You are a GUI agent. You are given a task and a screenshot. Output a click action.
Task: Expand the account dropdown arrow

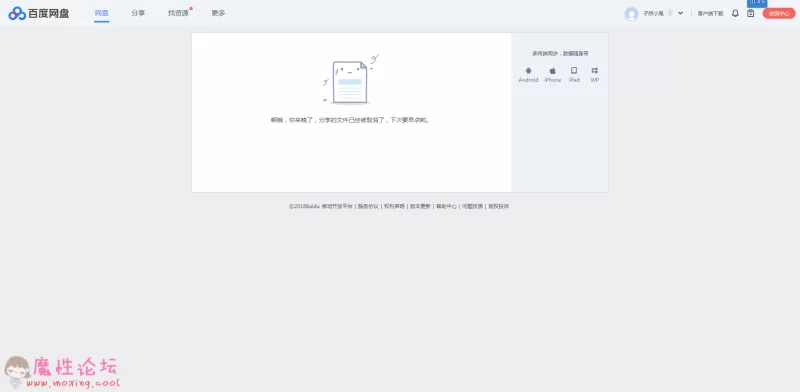(681, 13)
